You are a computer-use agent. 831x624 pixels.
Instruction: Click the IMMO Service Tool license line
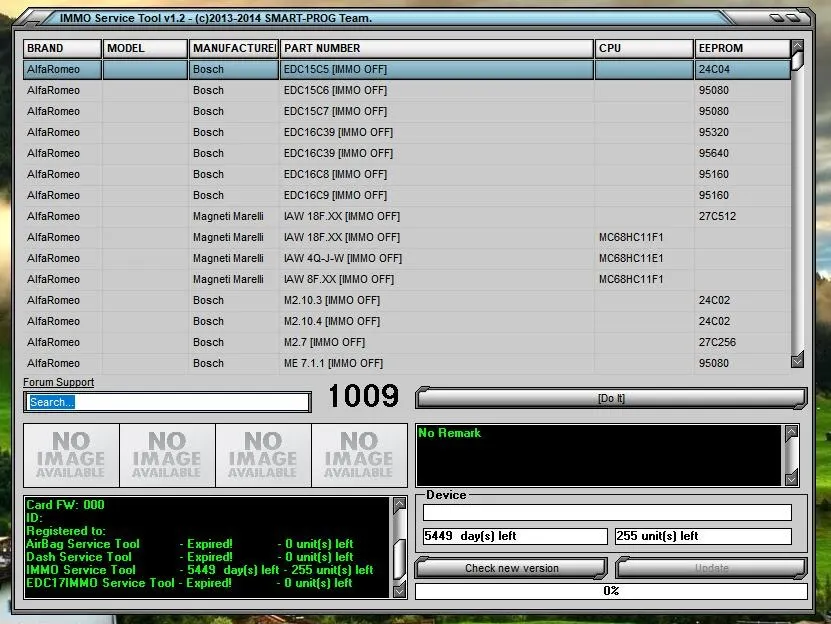pyautogui.click(x=200, y=570)
